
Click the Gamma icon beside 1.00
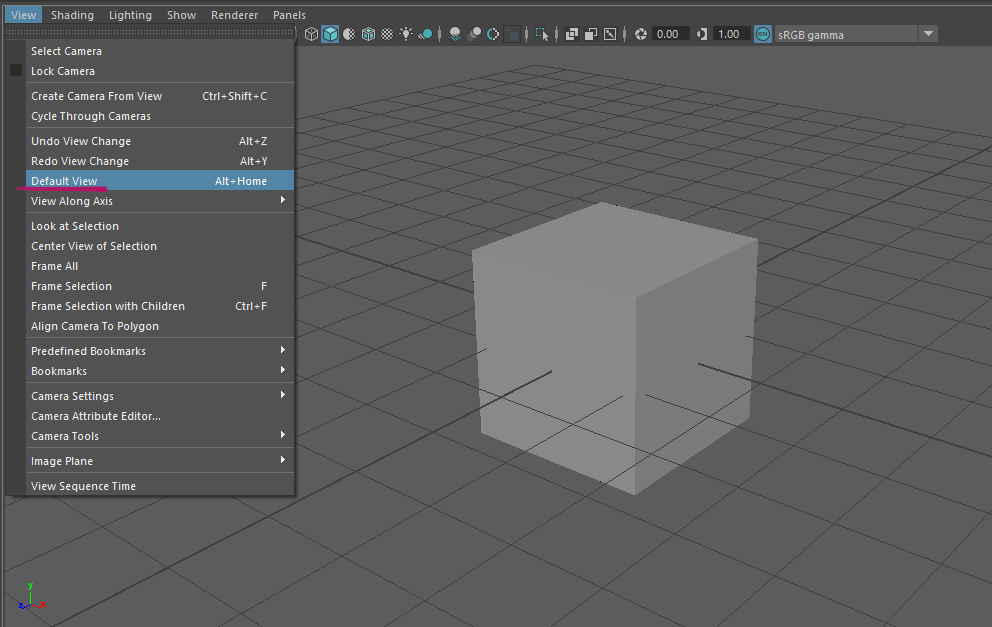pos(702,34)
